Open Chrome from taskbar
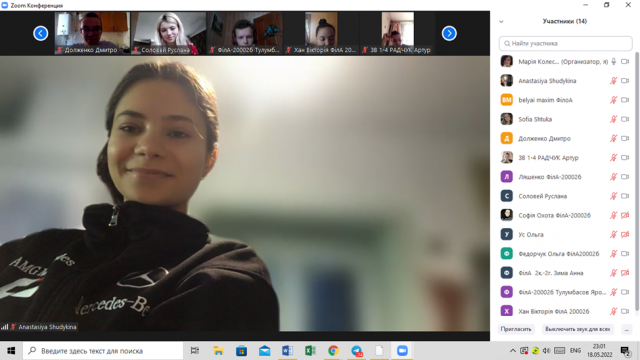Screen dimensions: 640x360 [333, 351]
